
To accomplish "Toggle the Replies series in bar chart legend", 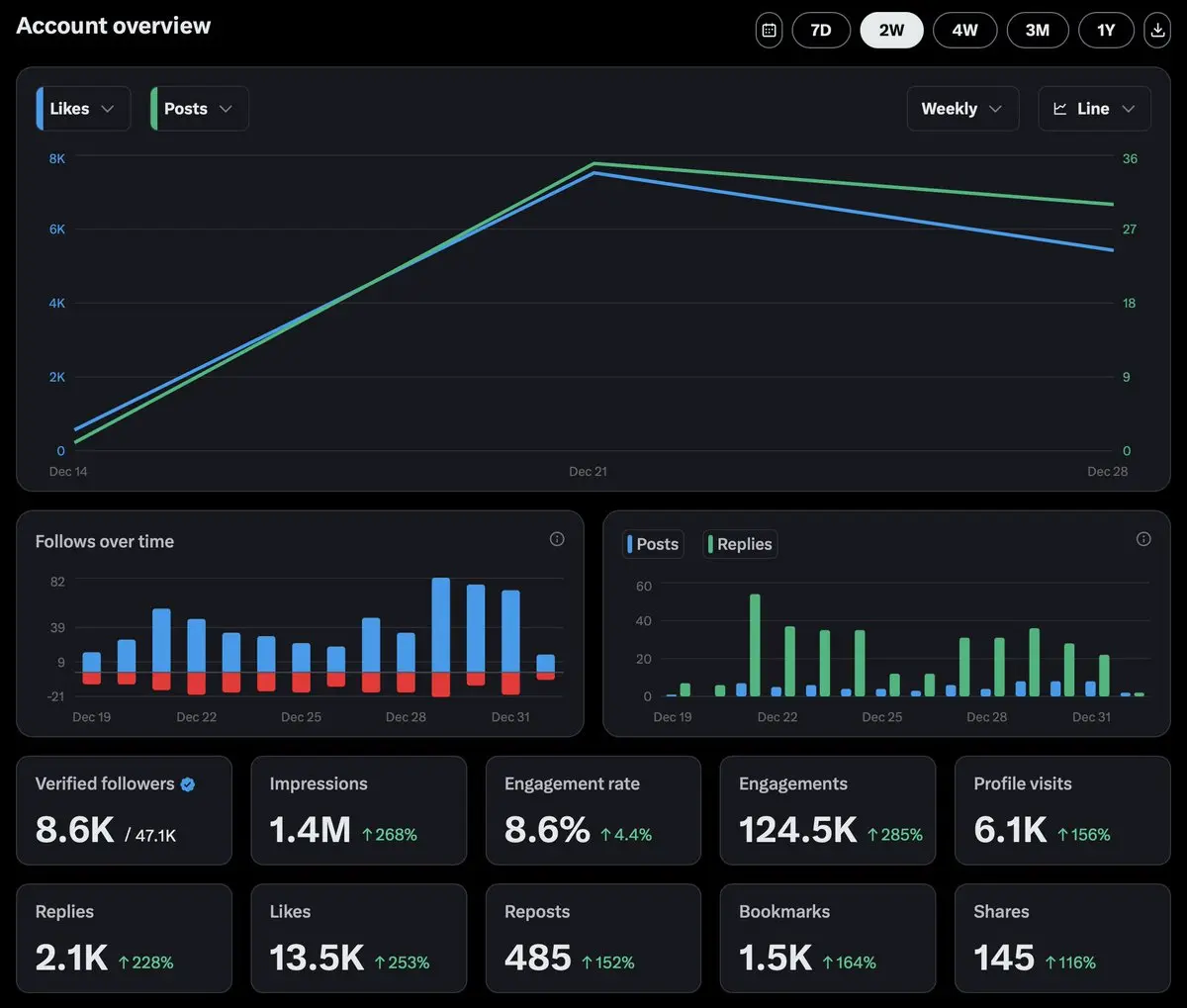I will click(x=740, y=544).
